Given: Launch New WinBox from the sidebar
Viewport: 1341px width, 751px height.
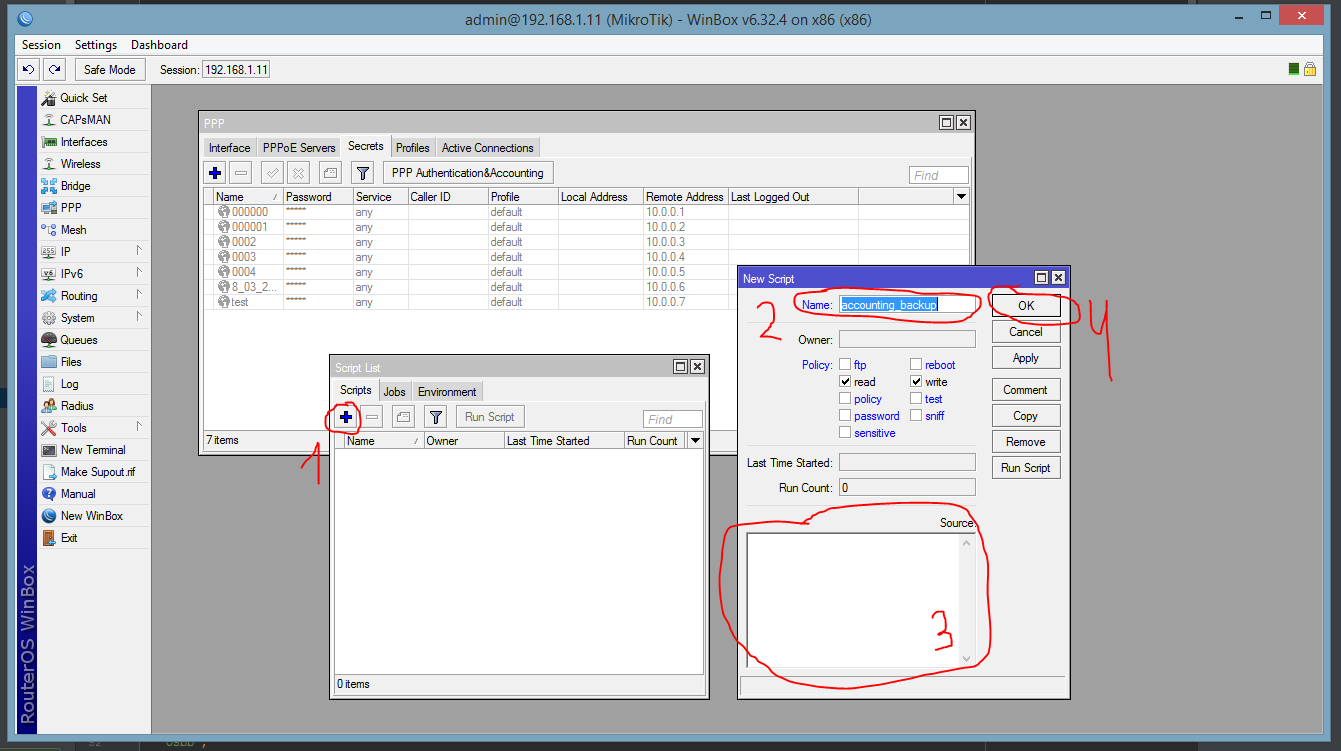Looking at the screenshot, I should (x=92, y=516).
